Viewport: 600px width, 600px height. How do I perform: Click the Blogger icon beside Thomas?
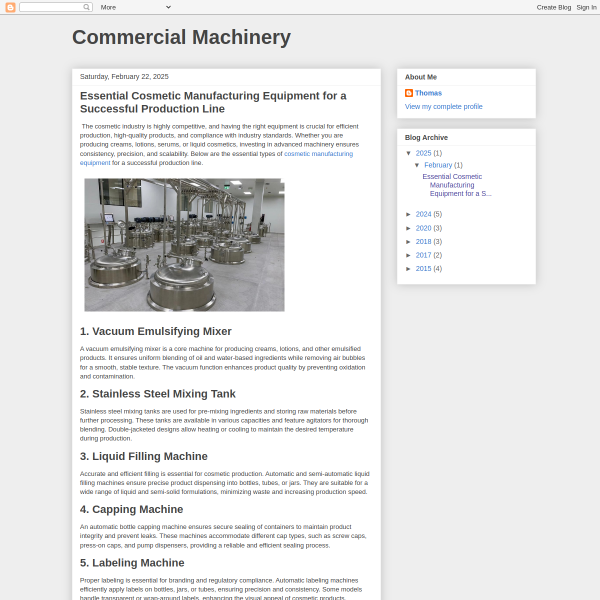click(x=409, y=93)
